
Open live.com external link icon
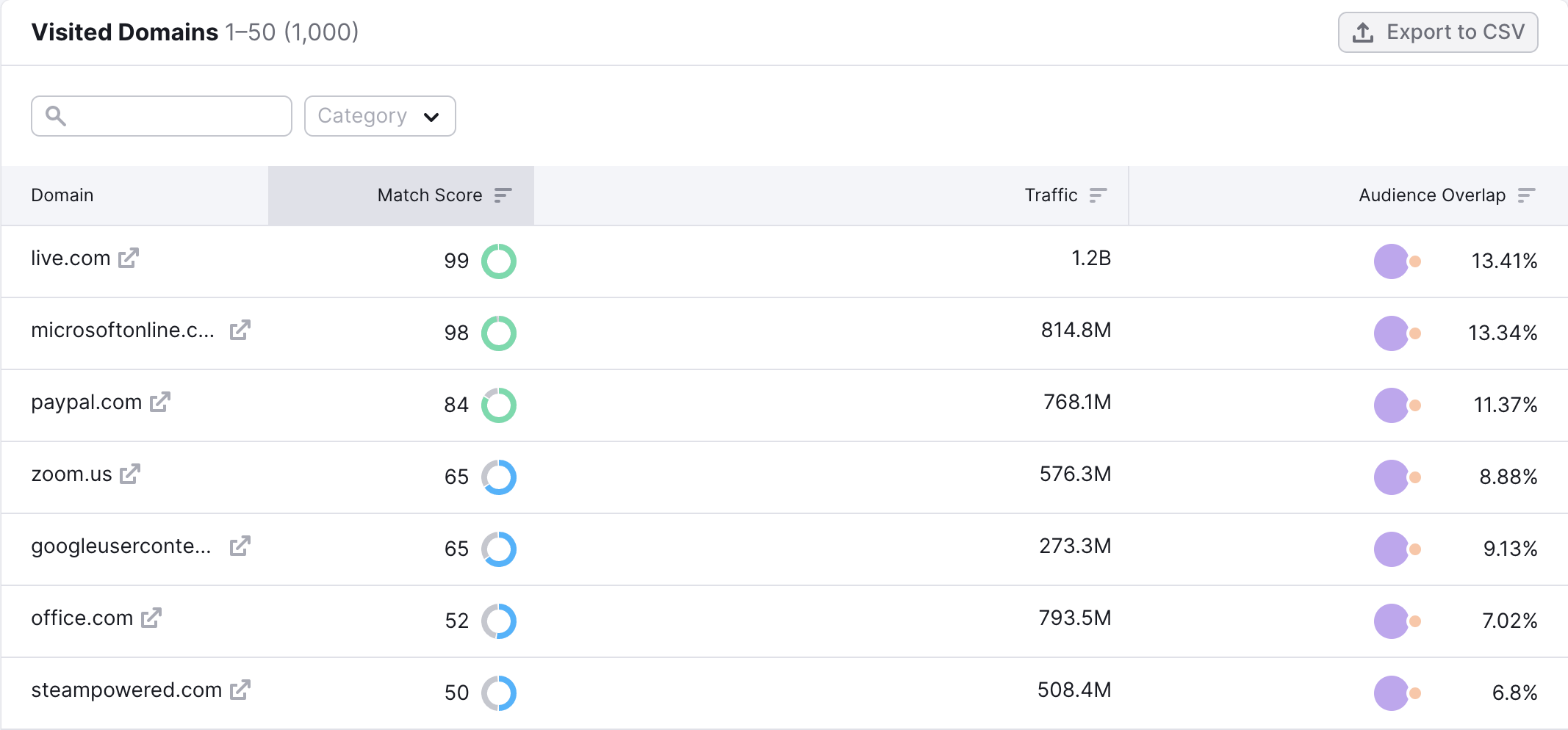[129, 258]
